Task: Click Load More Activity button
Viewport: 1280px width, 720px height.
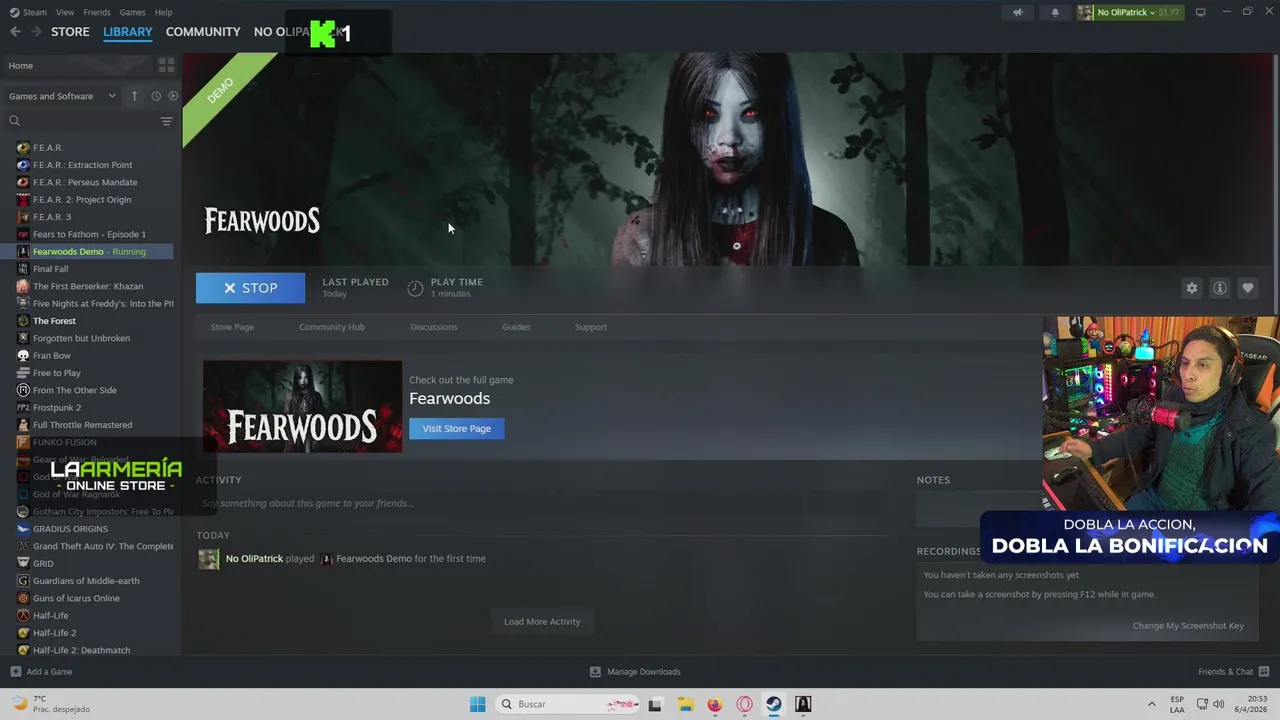Action: pos(542,621)
